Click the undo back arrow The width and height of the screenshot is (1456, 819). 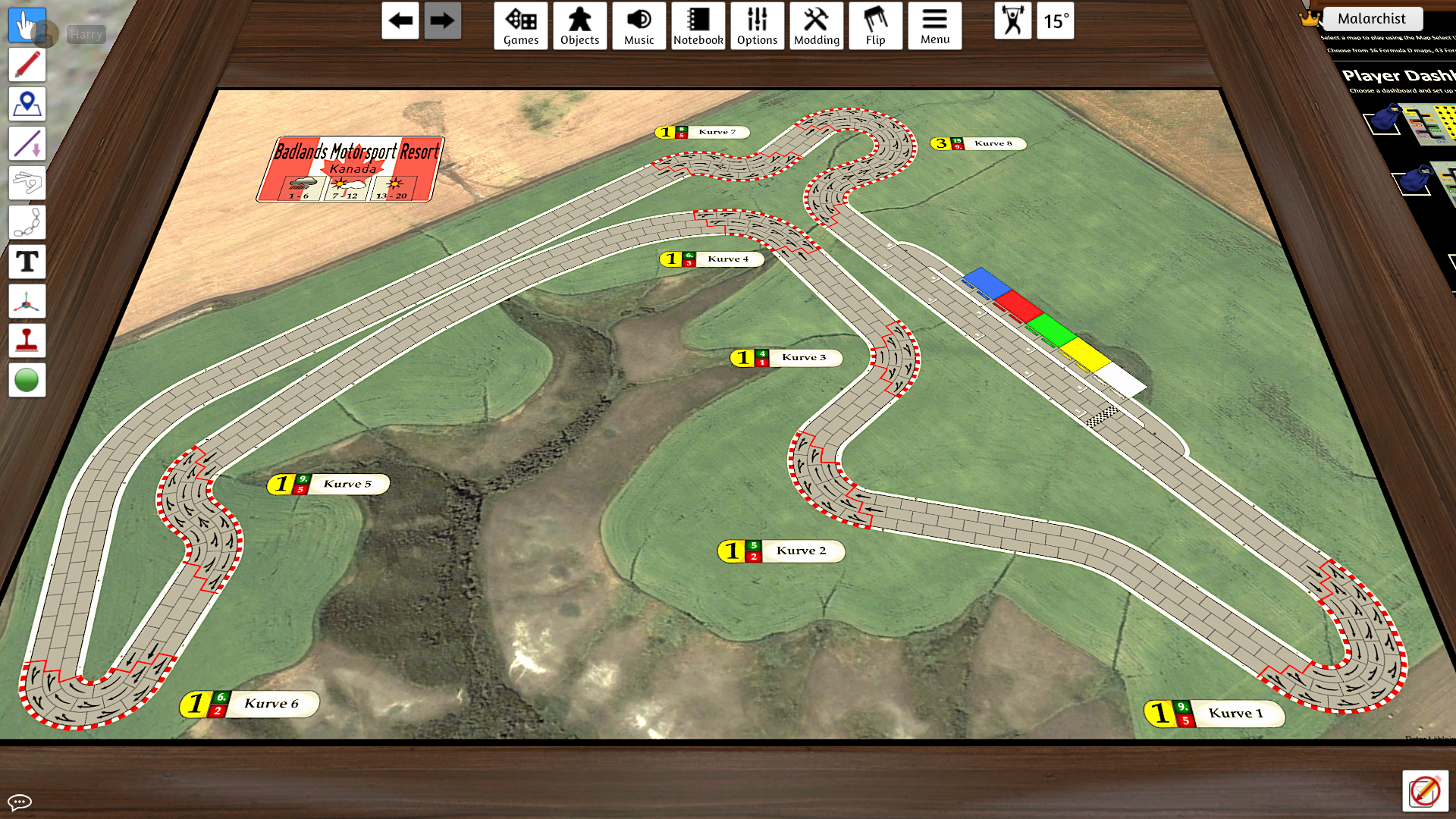pos(400,20)
